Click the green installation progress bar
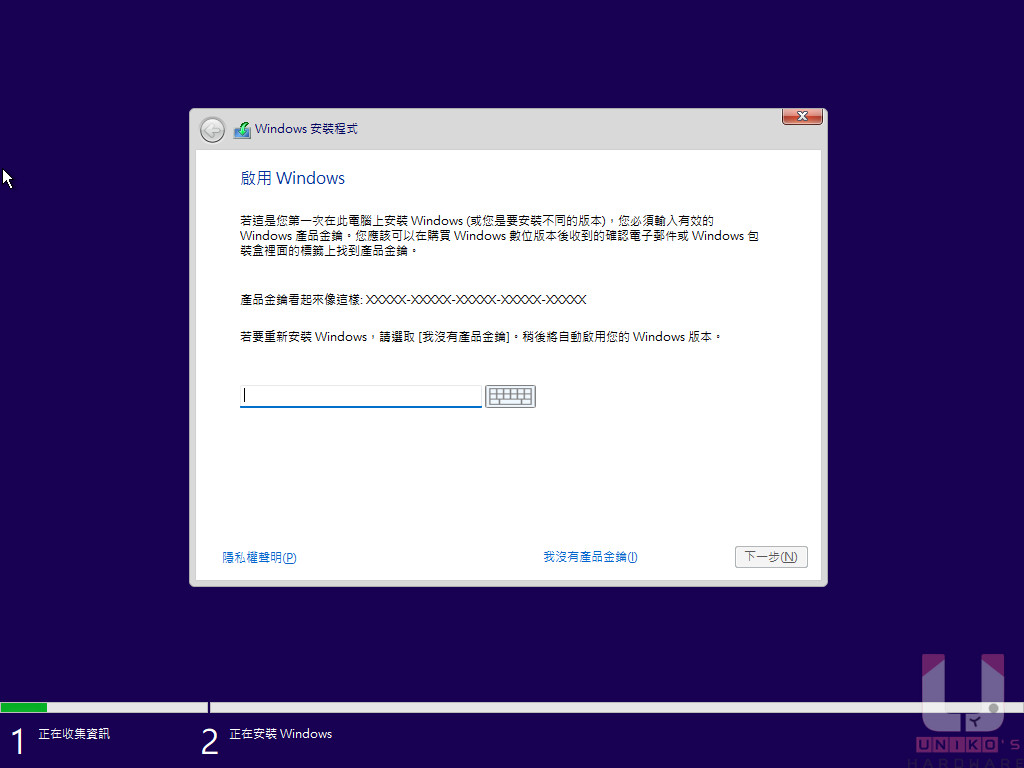 click(24, 707)
